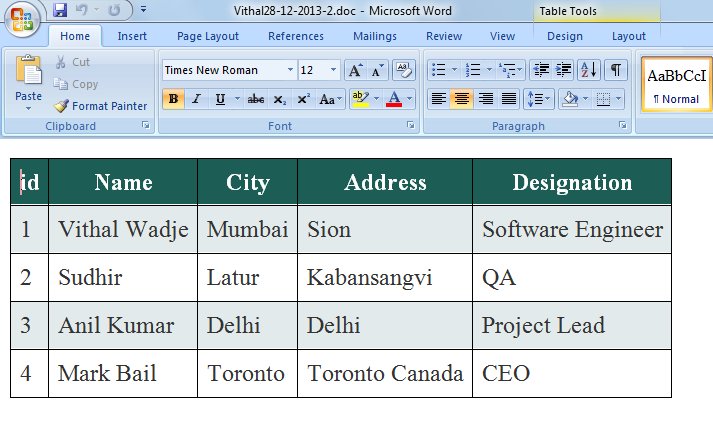Activate the Format Painter
The width and height of the screenshot is (713, 422).
pos(100,106)
